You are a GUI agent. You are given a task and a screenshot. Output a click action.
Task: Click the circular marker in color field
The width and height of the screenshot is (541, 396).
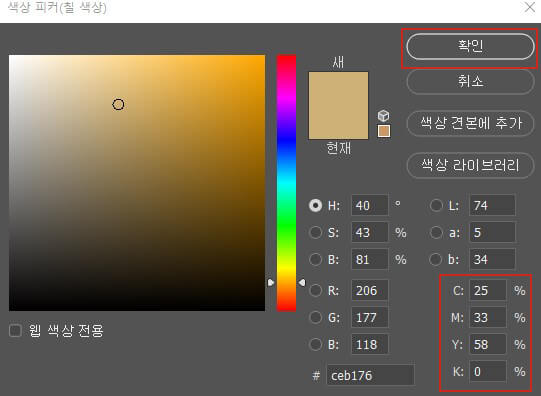pyautogui.click(x=118, y=104)
